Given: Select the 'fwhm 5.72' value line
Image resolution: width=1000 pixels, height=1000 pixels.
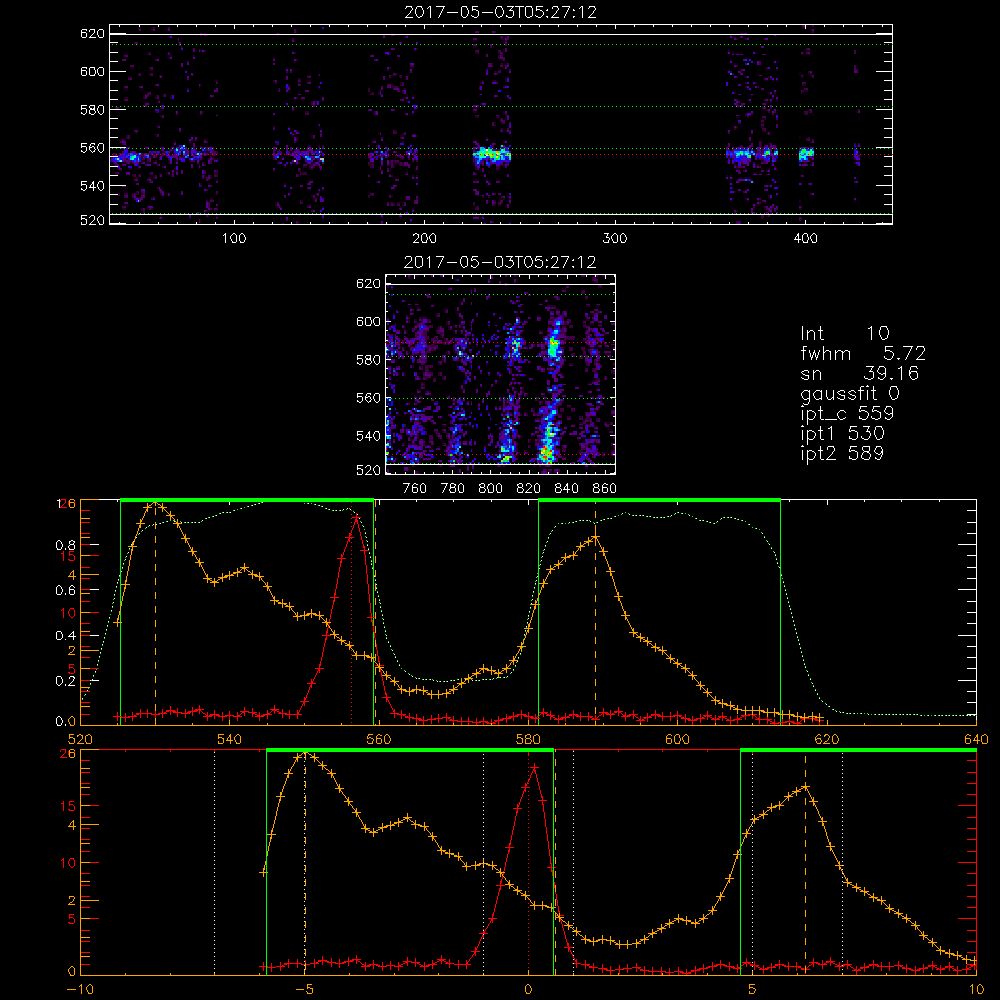Looking at the screenshot, I should click(x=863, y=353).
